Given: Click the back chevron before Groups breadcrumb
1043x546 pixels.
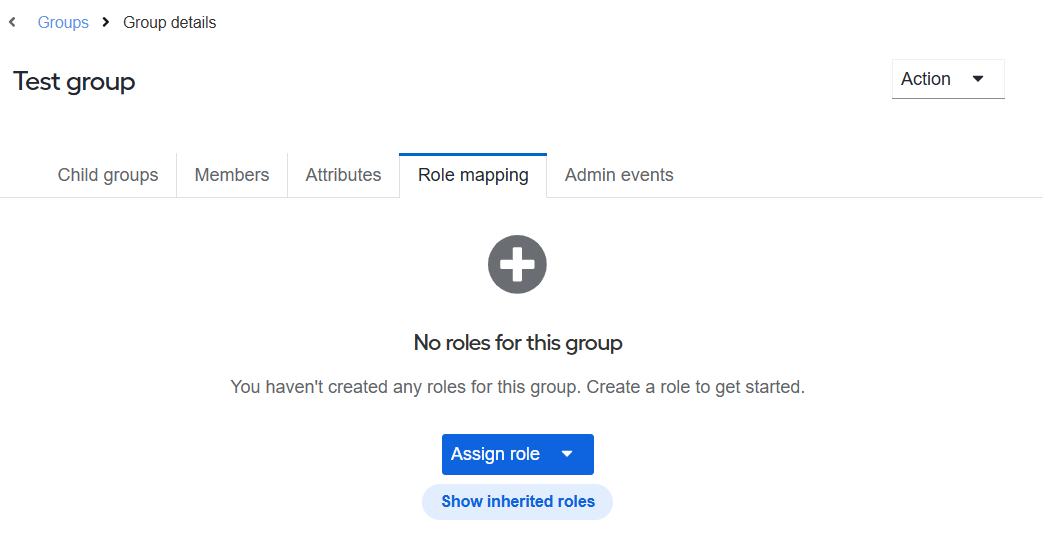Looking at the screenshot, I should [12, 23].
